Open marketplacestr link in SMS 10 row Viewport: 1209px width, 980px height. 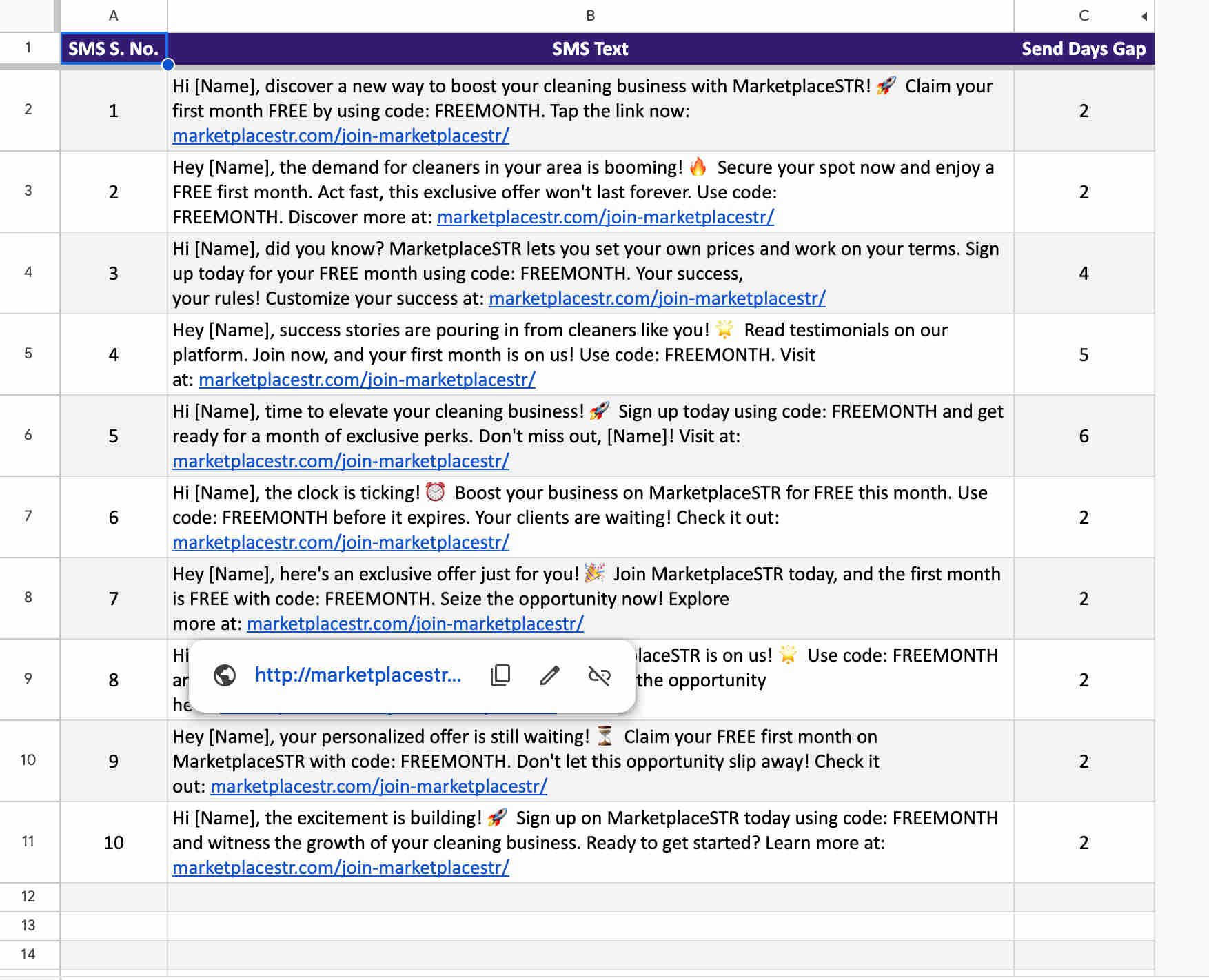pos(341,868)
